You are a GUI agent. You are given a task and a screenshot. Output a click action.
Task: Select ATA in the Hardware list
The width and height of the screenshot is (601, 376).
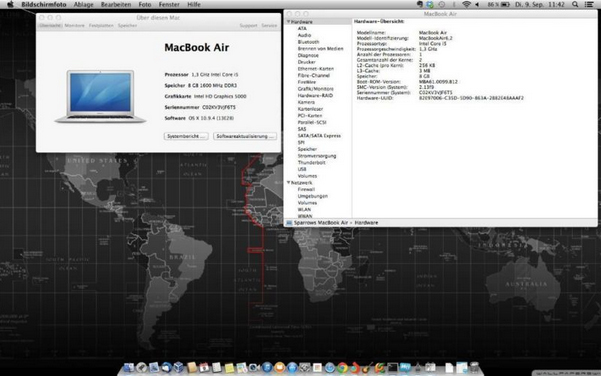[302, 28]
